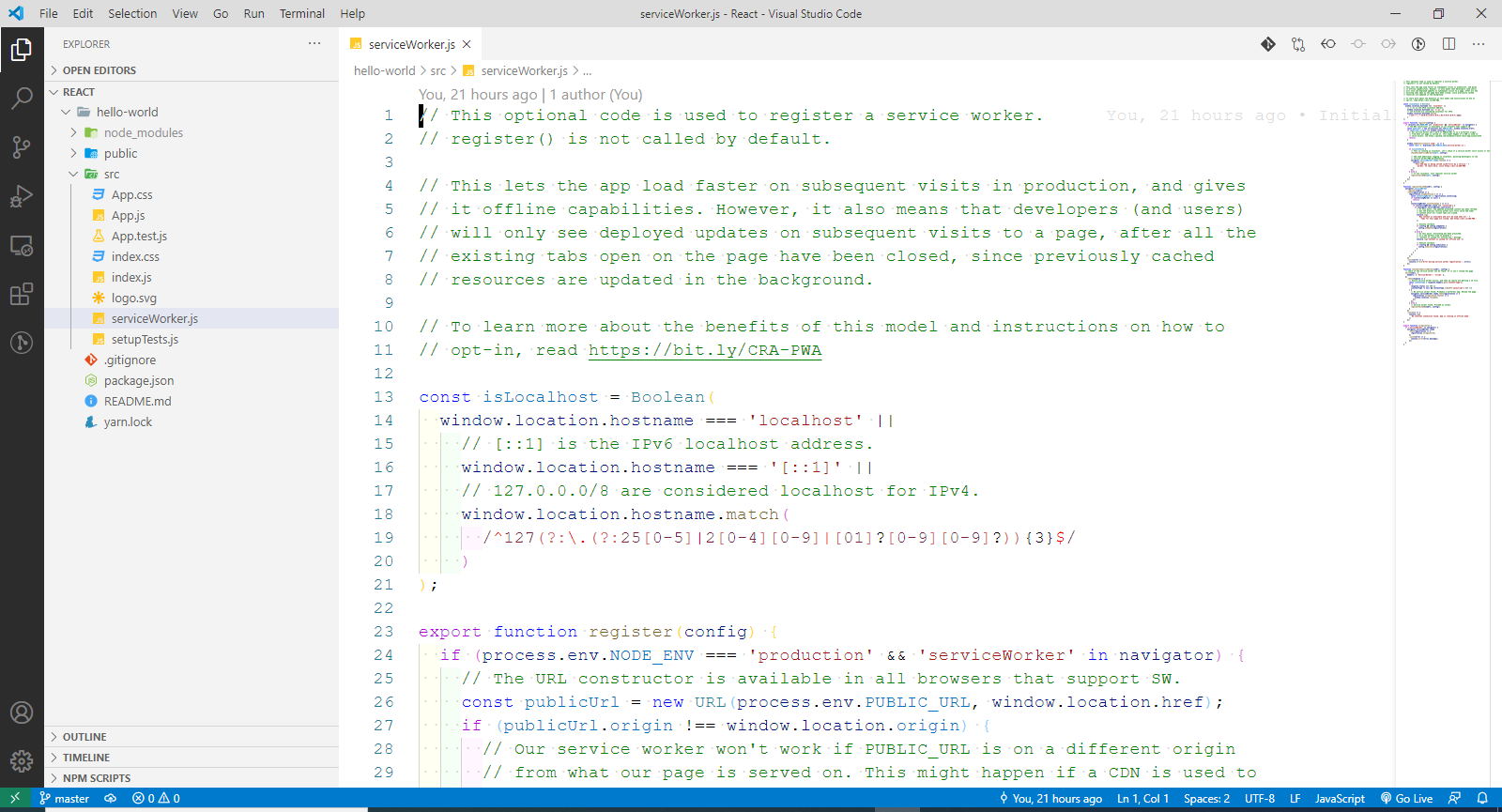1502x812 pixels.
Task: Collapse the REACT workspace section
Action: (192, 92)
